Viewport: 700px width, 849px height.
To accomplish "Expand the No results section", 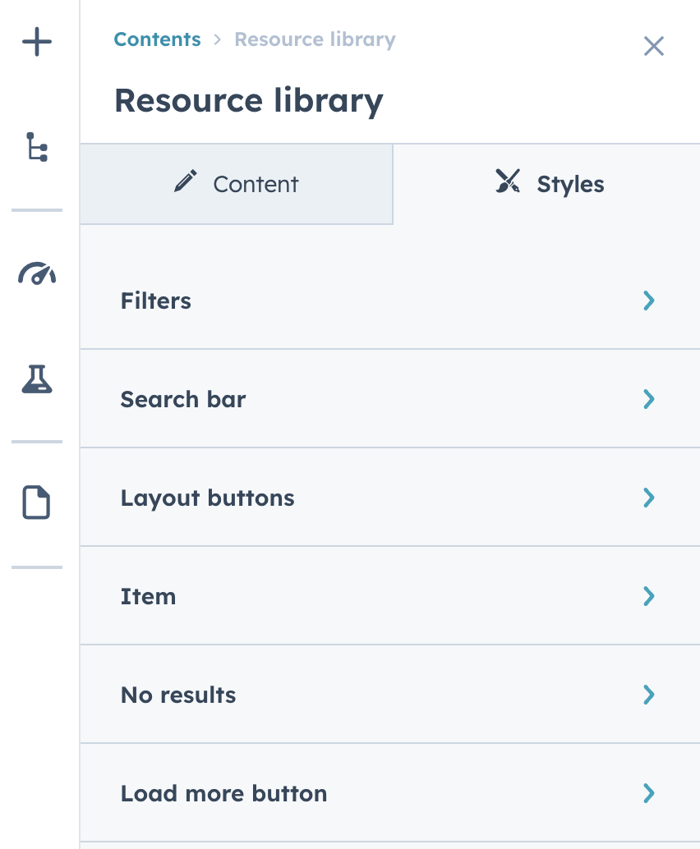I will 649,694.
